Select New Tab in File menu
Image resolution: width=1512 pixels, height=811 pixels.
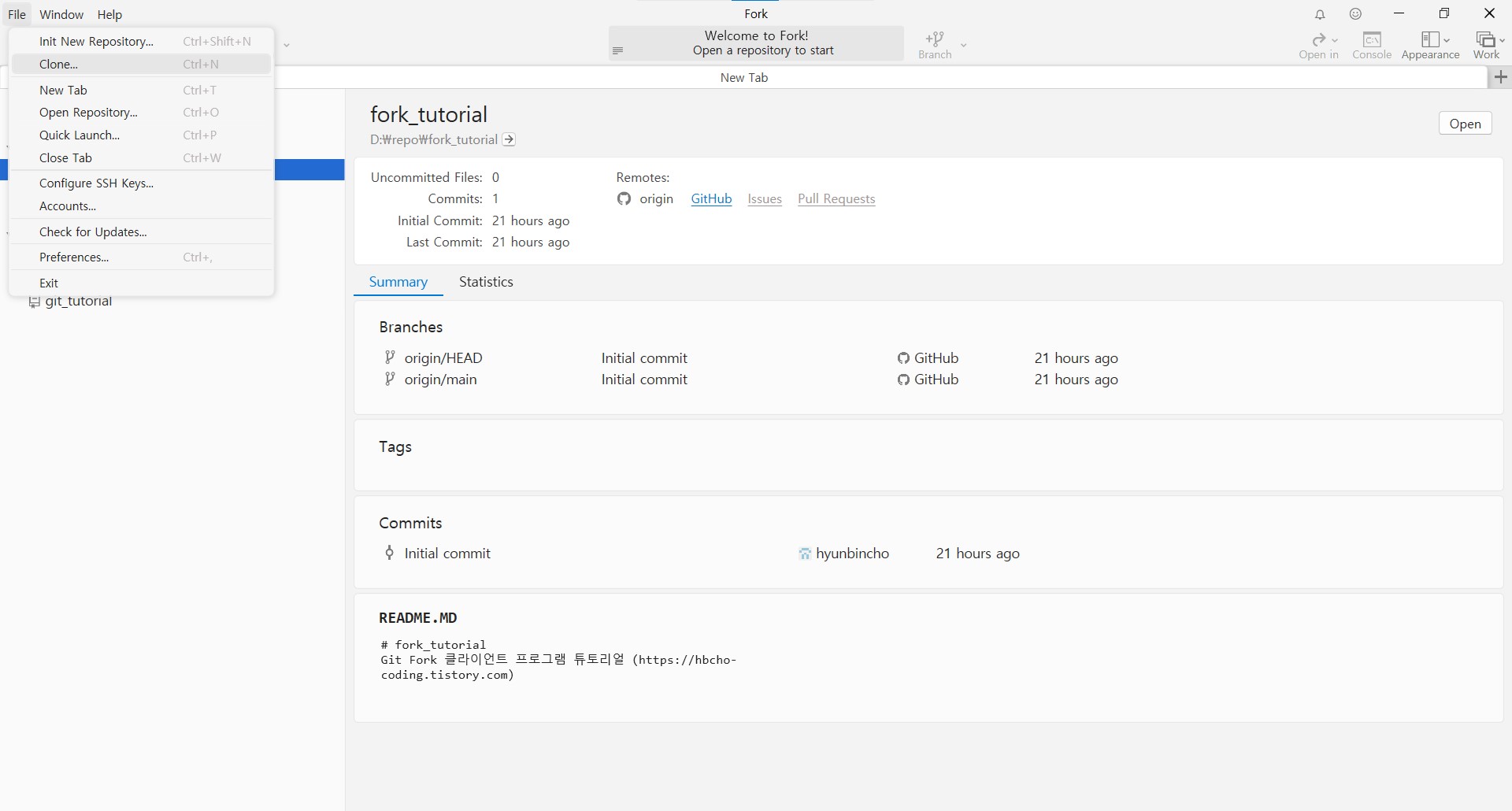pos(142,90)
